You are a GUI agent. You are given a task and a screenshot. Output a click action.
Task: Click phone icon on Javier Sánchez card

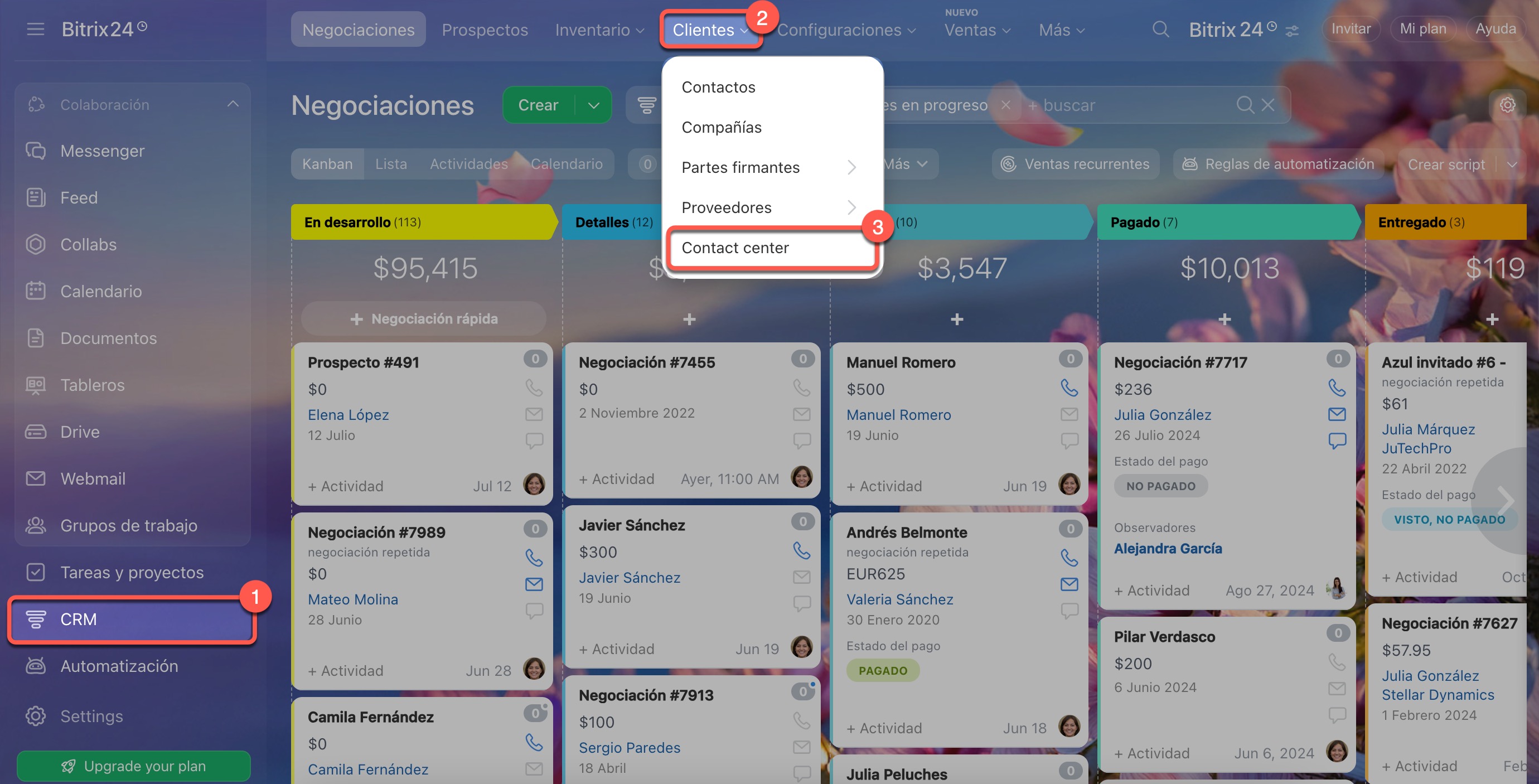coord(801,550)
